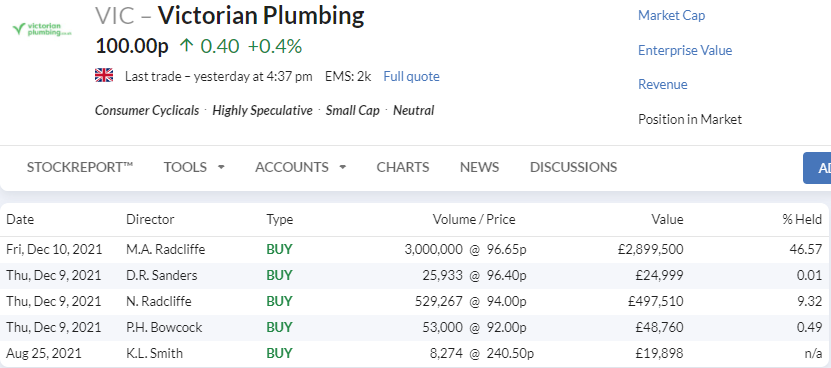The image size is (831, 368).
Task: Click BUY in the K.L. Smith row
Action: point(279,353)
